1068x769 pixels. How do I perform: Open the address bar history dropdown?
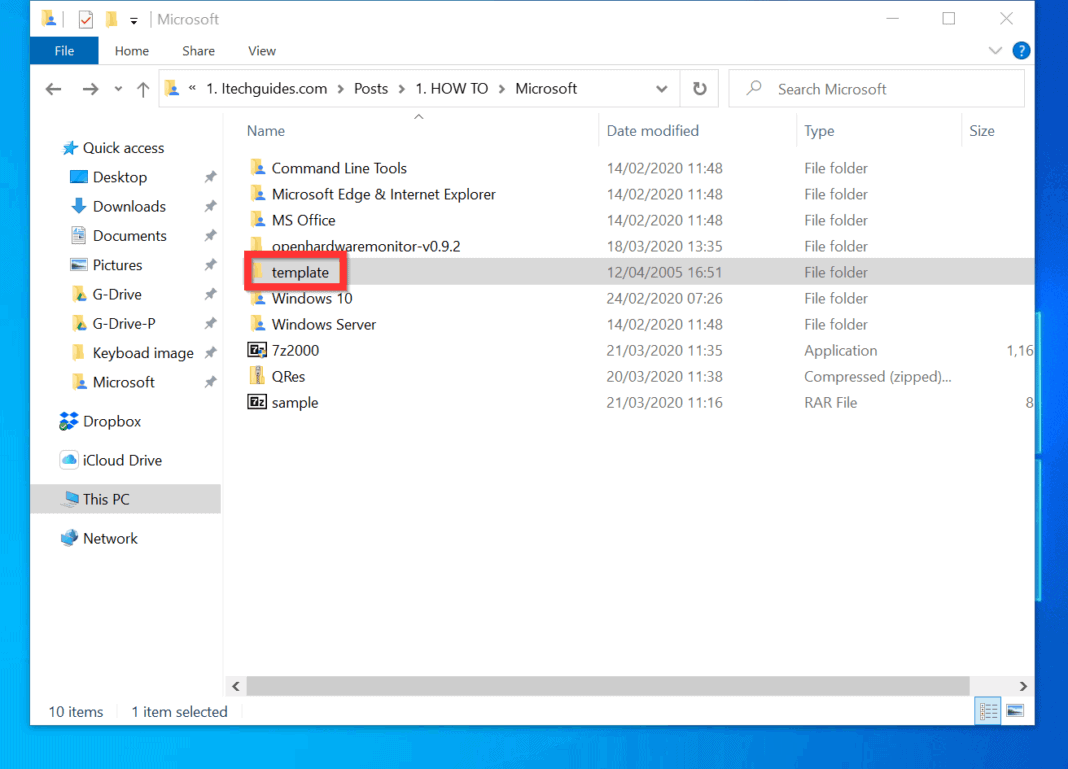[661, 89]
